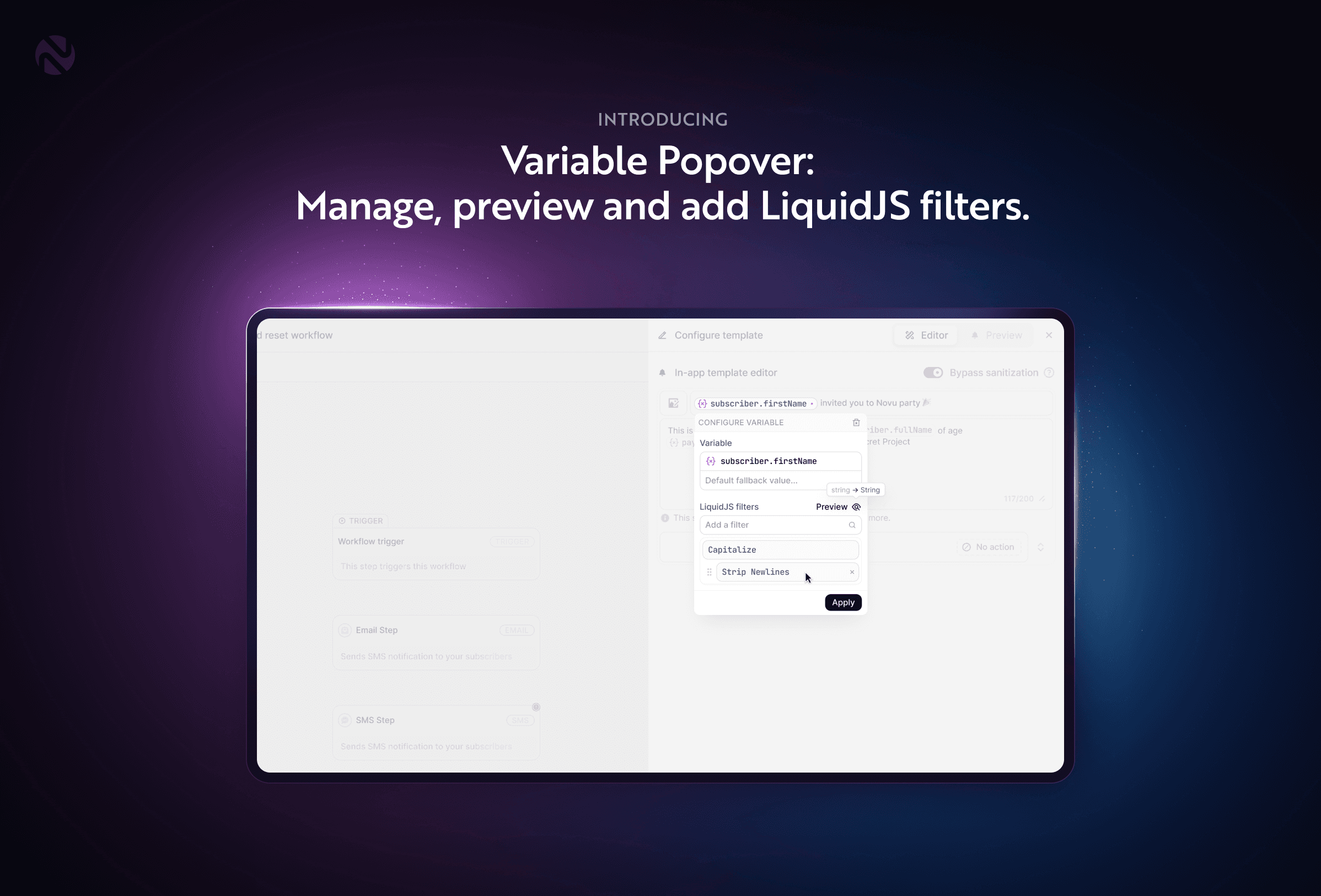Click the in-app template bell icon

662,372
